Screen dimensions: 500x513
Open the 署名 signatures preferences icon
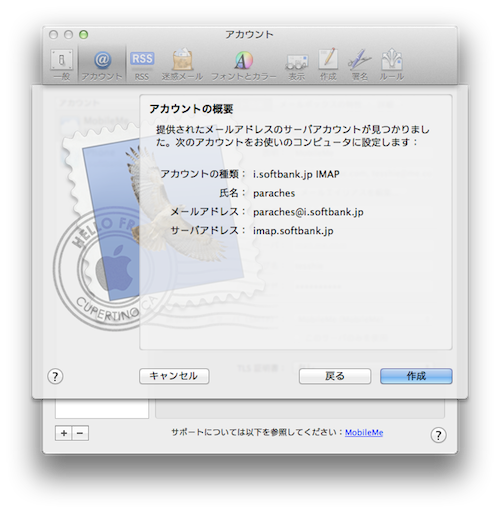click(359, 65)
